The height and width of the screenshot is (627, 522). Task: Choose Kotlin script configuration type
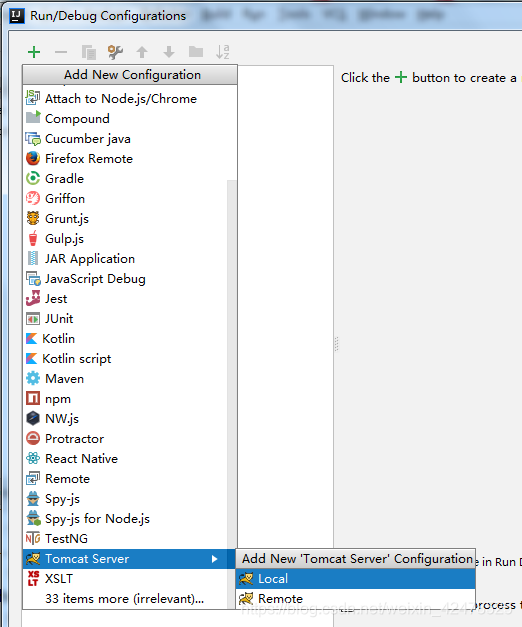[125, 359]
